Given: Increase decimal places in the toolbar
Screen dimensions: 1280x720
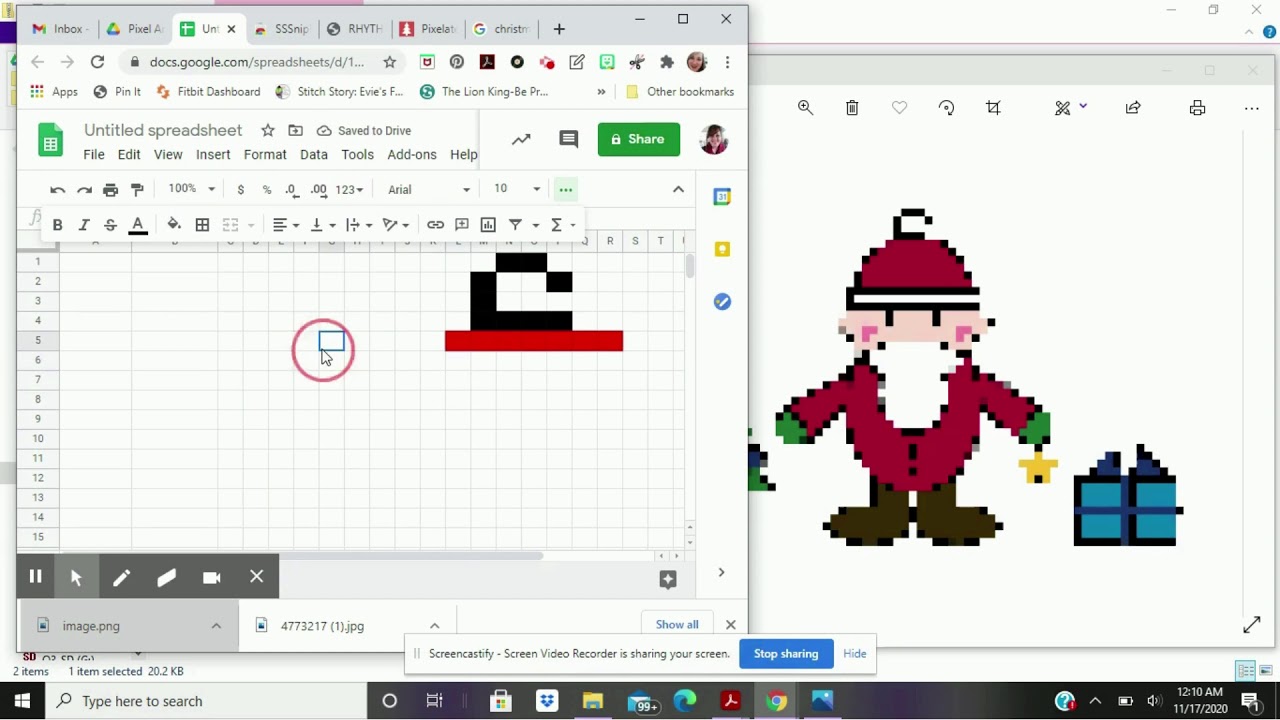Looking at the screenshot, I should 318,189.
